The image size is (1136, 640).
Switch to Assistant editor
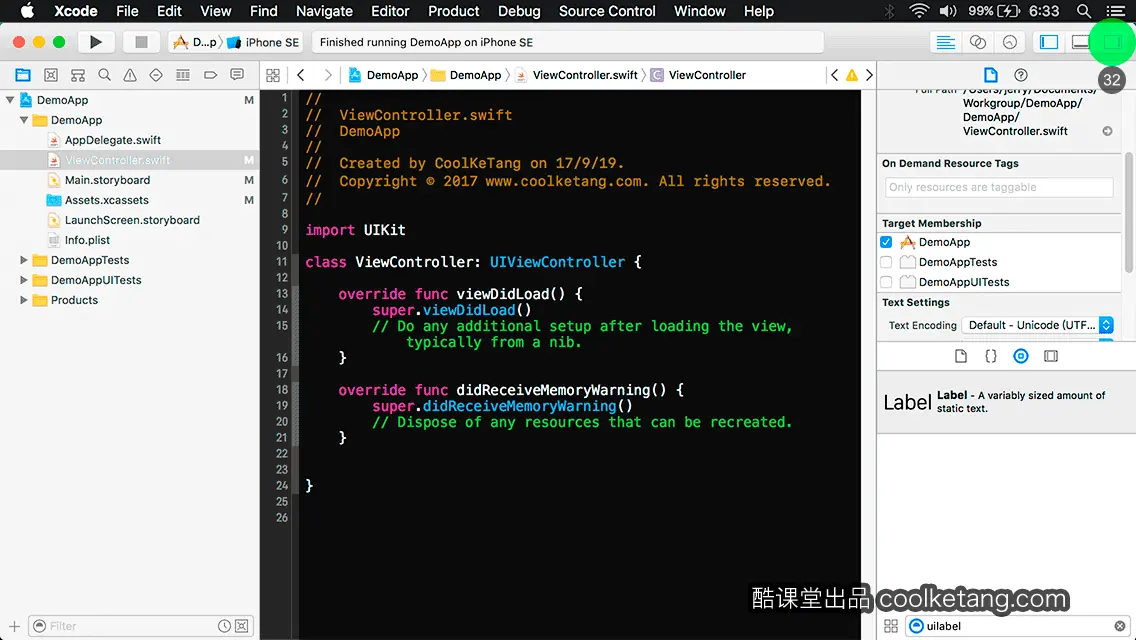click(x=977, y=42)
